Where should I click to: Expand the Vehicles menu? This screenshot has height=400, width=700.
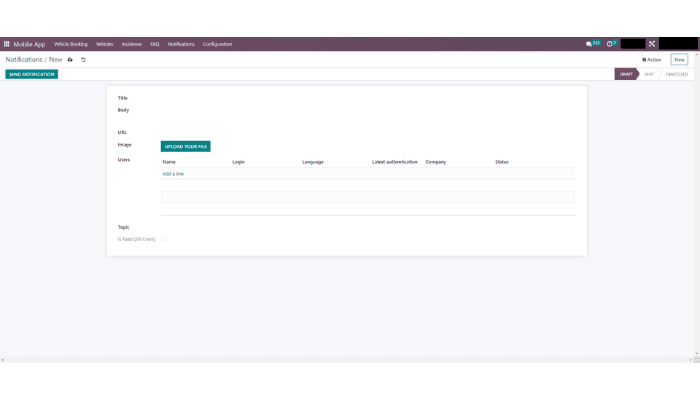[104, 44]
